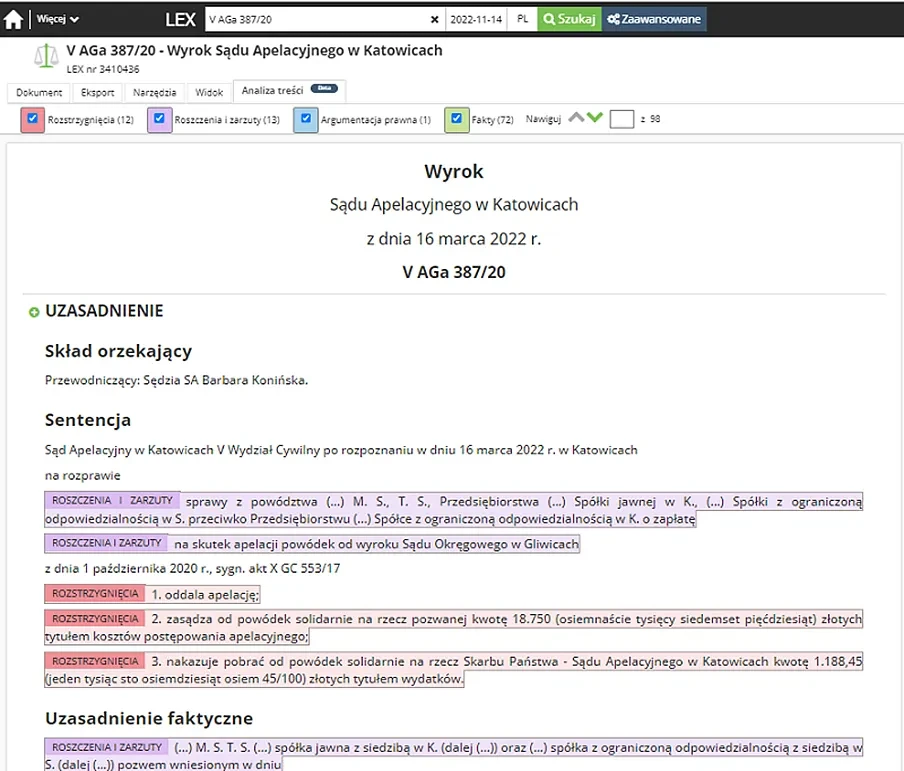Screen dimensions: 904x771
Task: Click the LEX logo
Action: coord(180,20)
